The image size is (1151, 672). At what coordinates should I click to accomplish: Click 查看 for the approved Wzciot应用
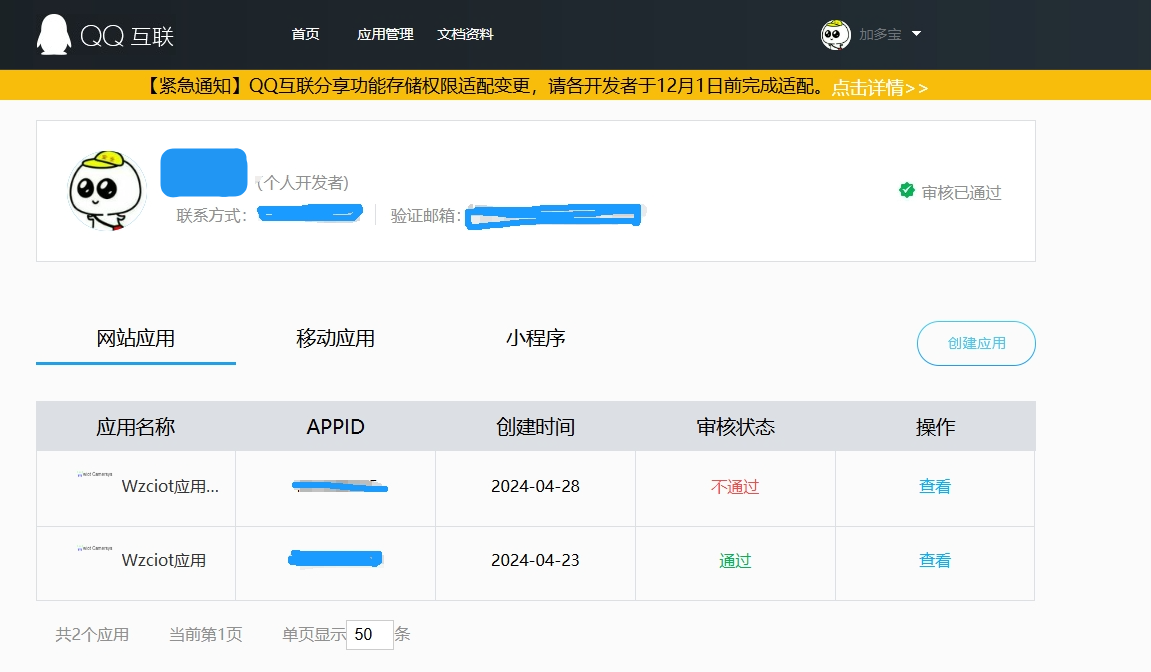coord(934,561)
